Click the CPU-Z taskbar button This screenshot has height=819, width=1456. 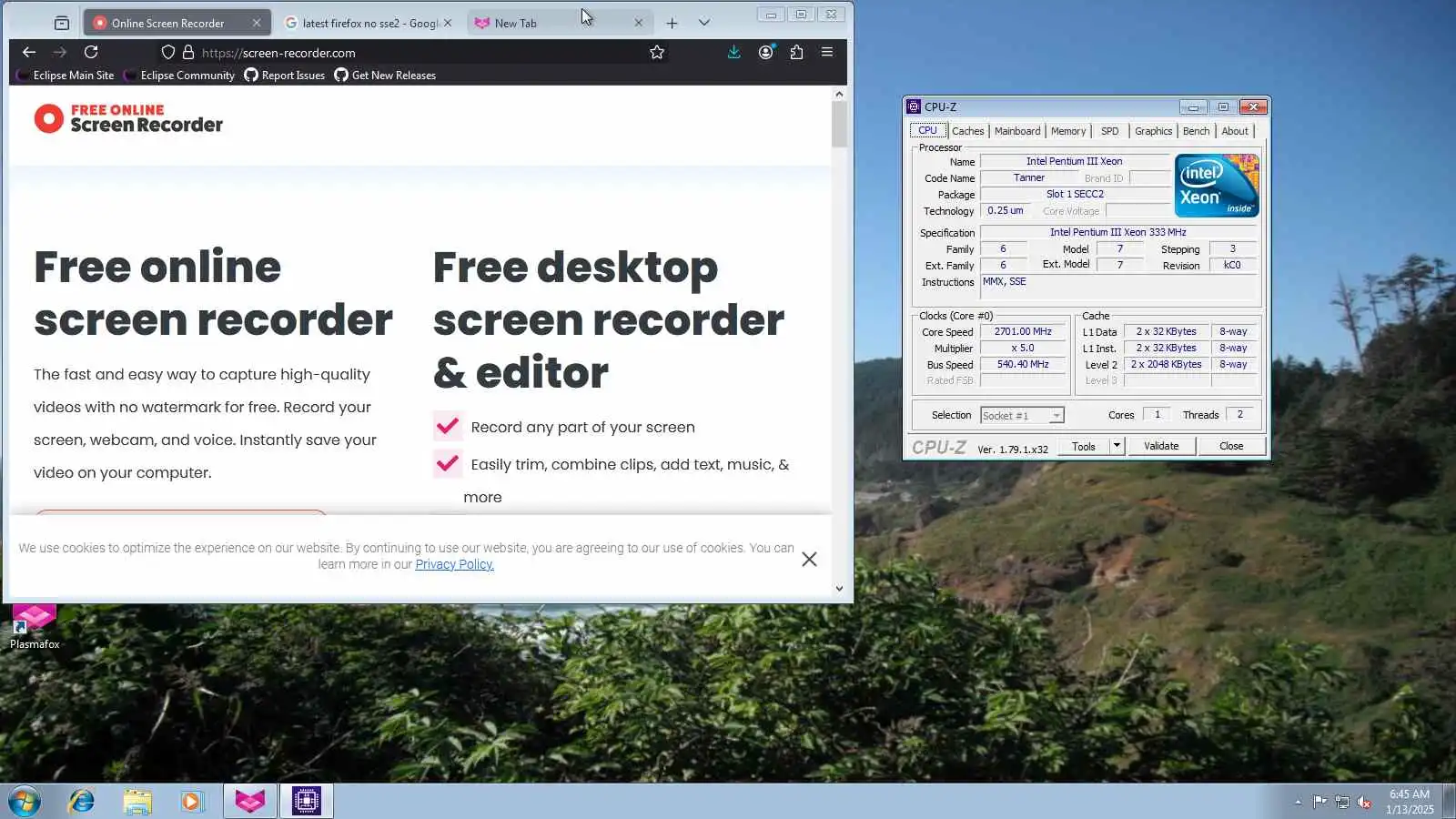tap(307, 801)
